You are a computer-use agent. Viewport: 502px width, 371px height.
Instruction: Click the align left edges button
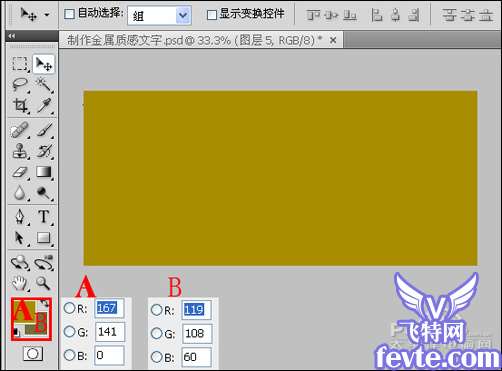point(377,15)
